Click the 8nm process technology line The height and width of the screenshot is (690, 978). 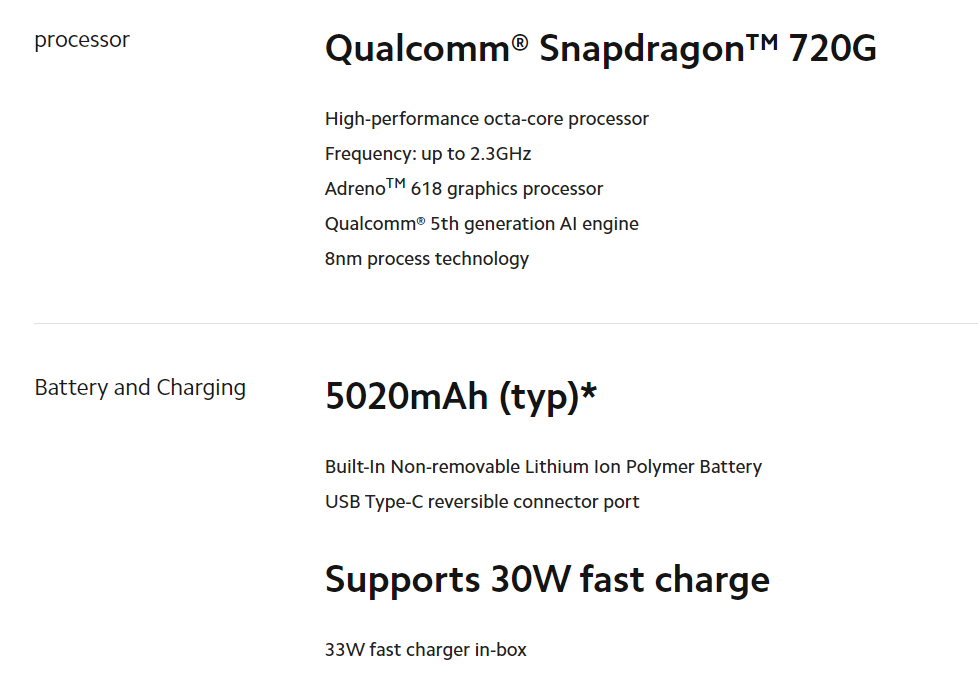pyautogui.click(x=427, y=258)
